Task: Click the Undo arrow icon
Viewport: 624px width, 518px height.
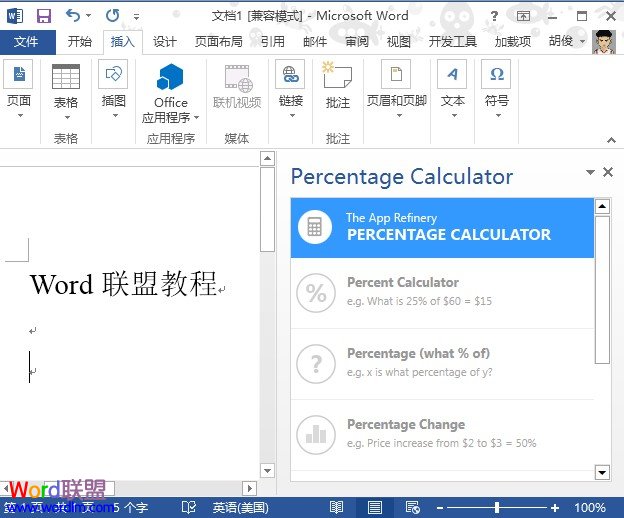Action: coord(73,15)
